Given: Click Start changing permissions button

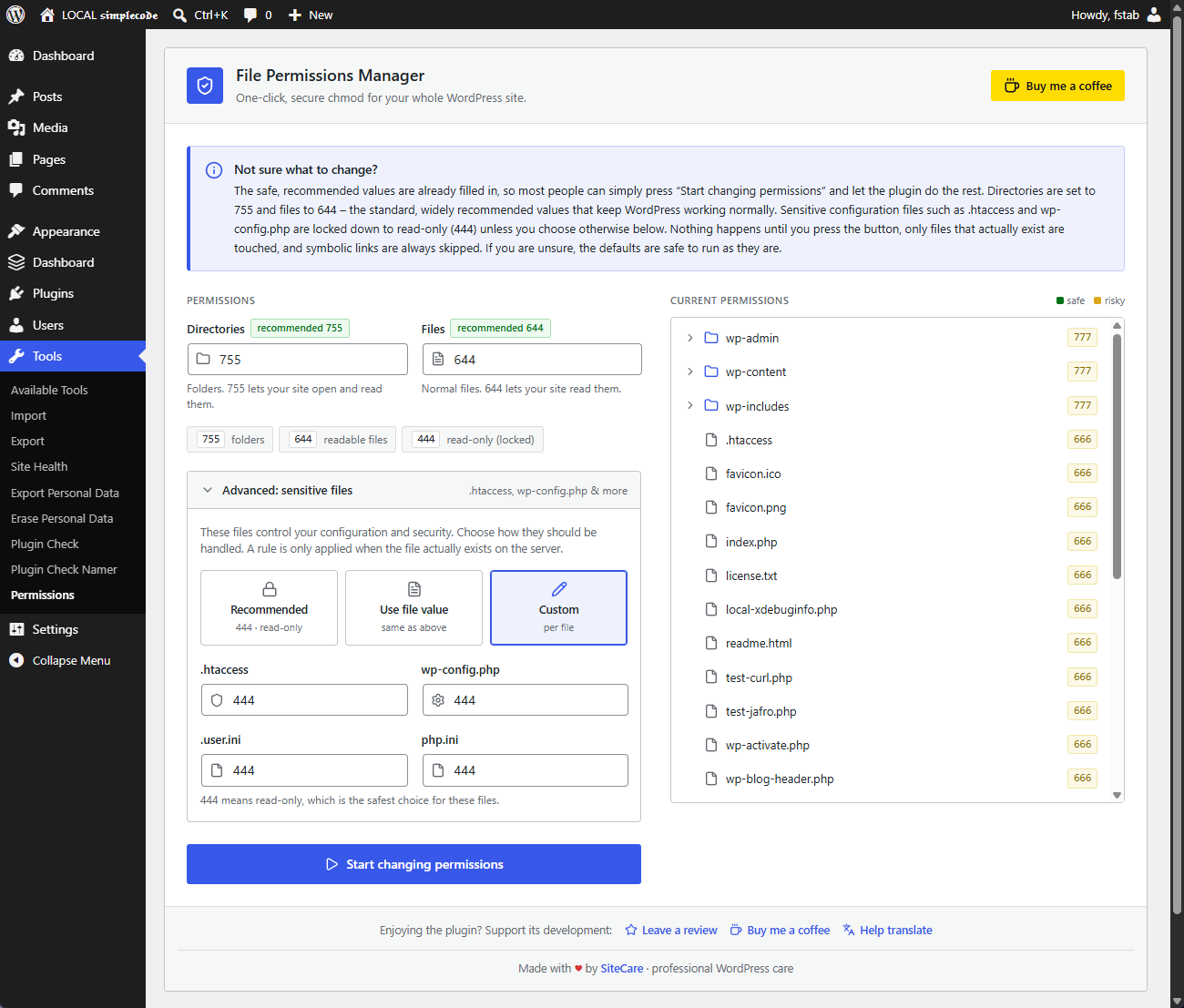Looking at the screenshot, I should point(413,864).
